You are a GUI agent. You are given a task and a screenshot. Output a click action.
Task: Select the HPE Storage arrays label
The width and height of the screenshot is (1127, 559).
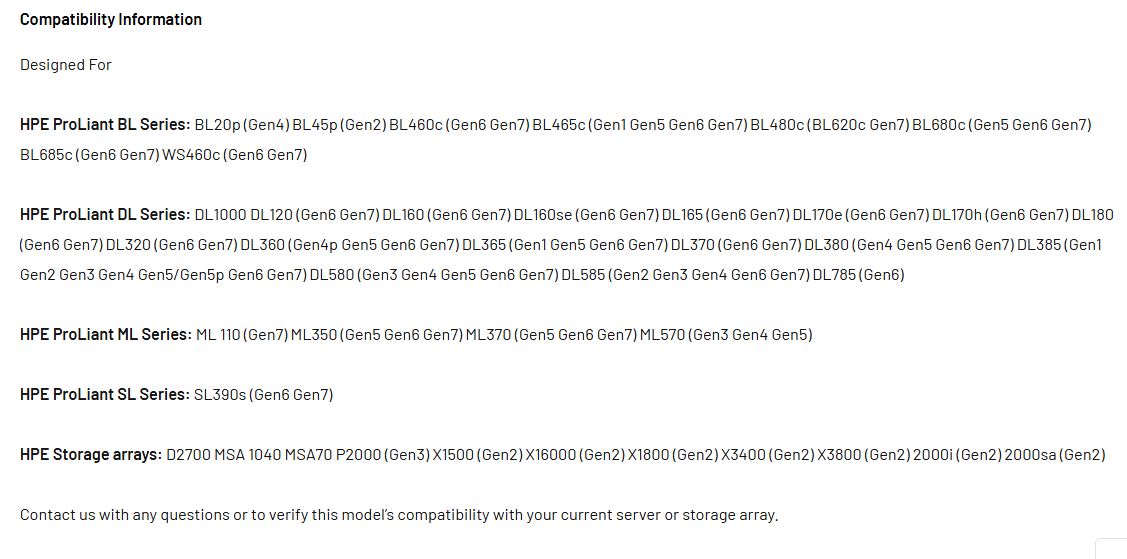click(91, 455)
